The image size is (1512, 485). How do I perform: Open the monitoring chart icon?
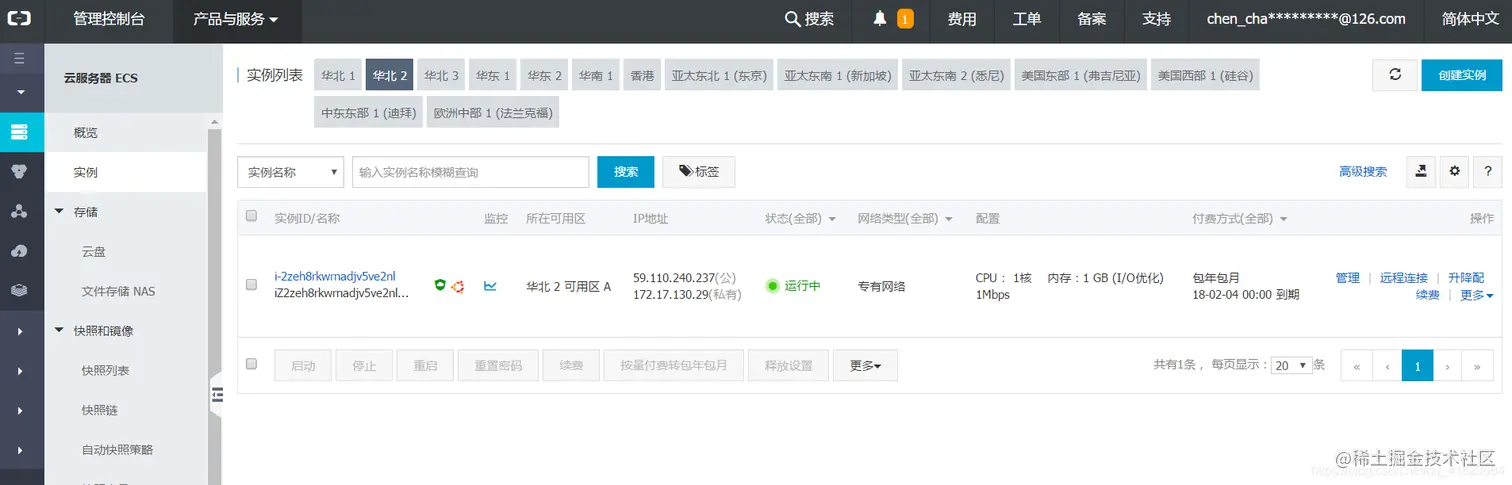click(490, 286)
